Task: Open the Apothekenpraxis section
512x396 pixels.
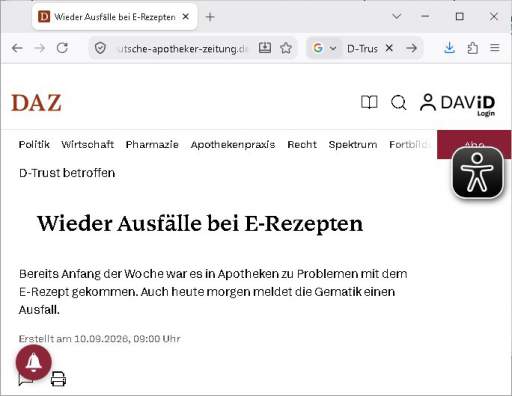Action: point(233,144)
